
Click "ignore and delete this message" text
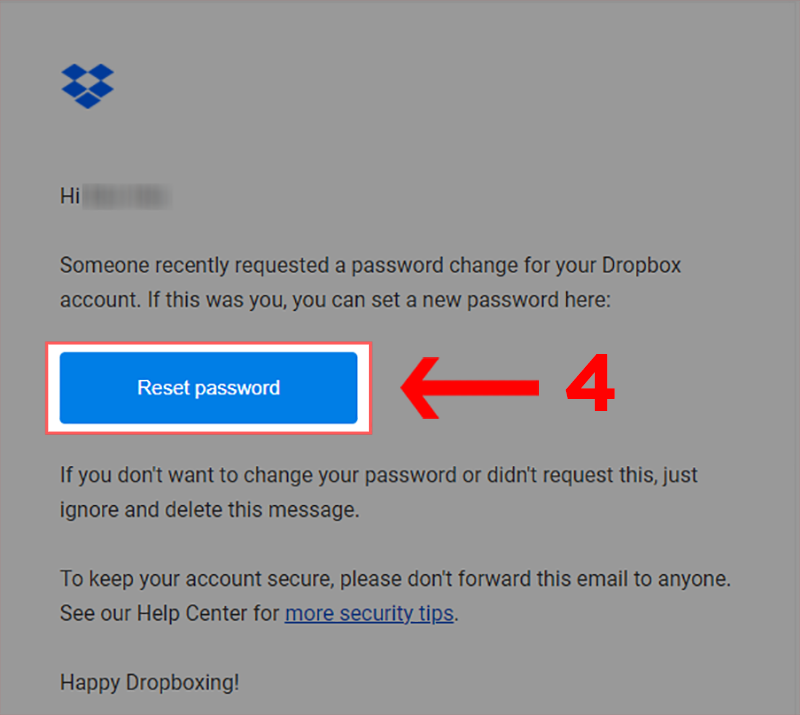(208, 510)
